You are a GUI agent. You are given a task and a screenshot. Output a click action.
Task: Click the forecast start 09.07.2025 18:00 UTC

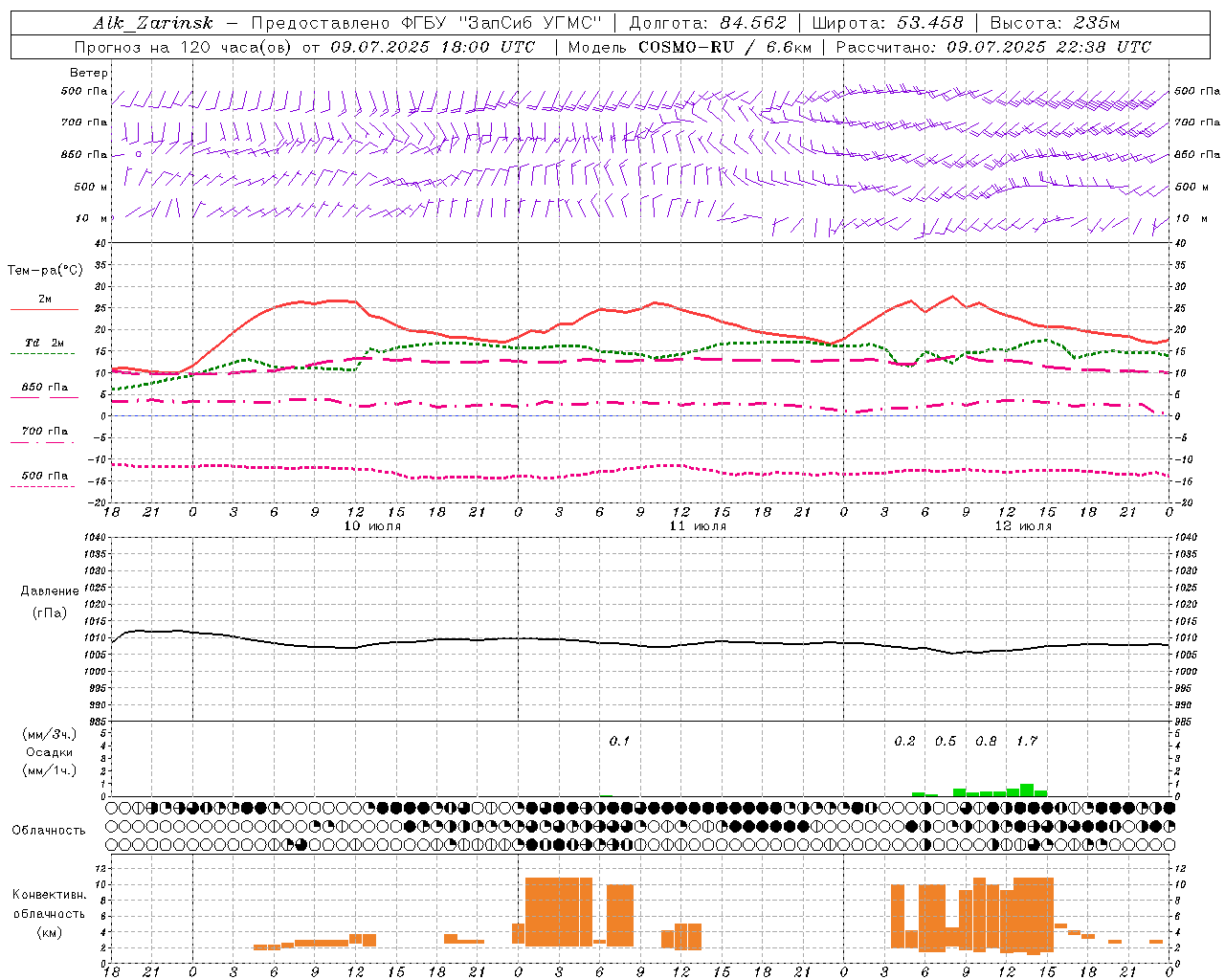pyautogui.click(x=432, y=47)
